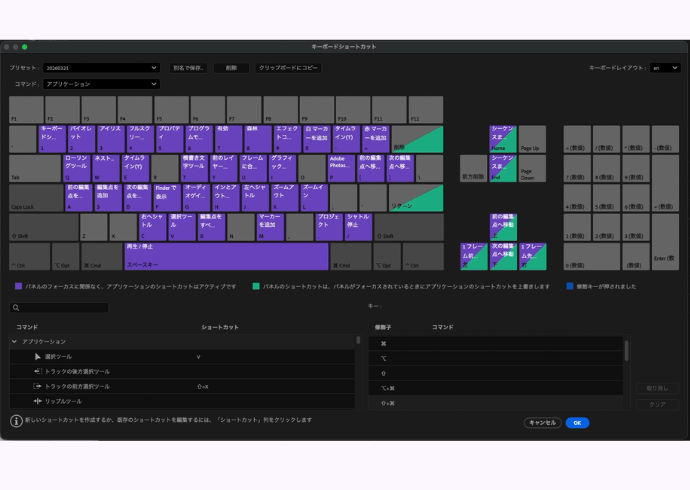Click the blue OK button
This screenshot has height=490, width=690.
(576, 423)
